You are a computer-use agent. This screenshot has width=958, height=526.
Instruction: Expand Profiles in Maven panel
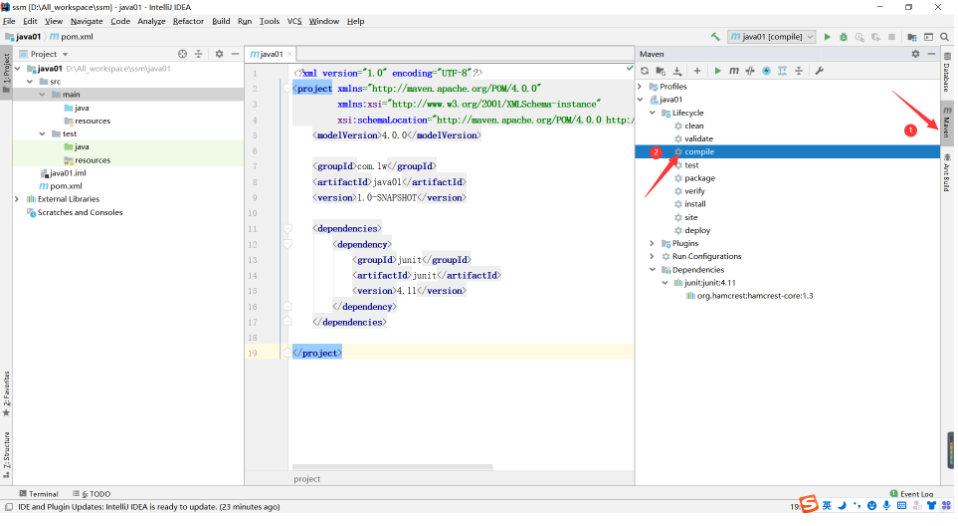[640, 87]
